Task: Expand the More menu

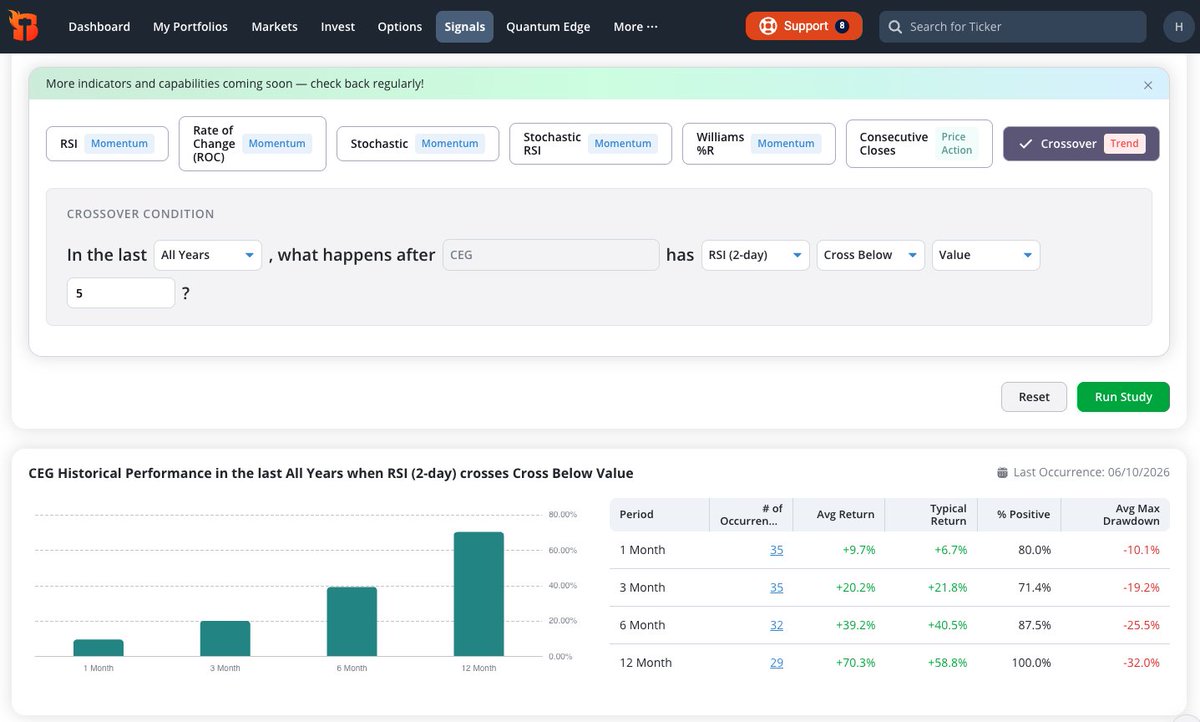Action: coord(636,27)
